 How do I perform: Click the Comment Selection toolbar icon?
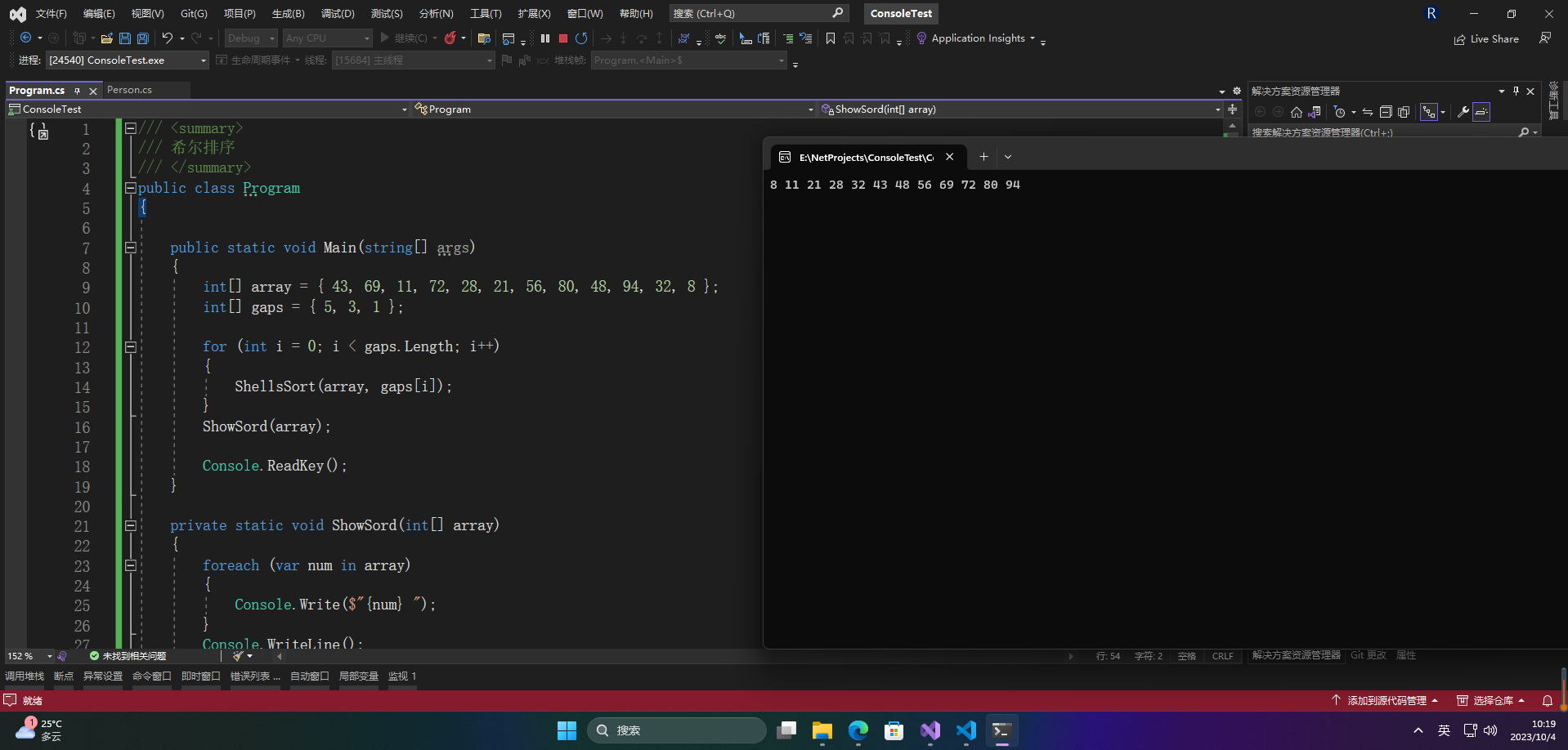tap(788, 38)
